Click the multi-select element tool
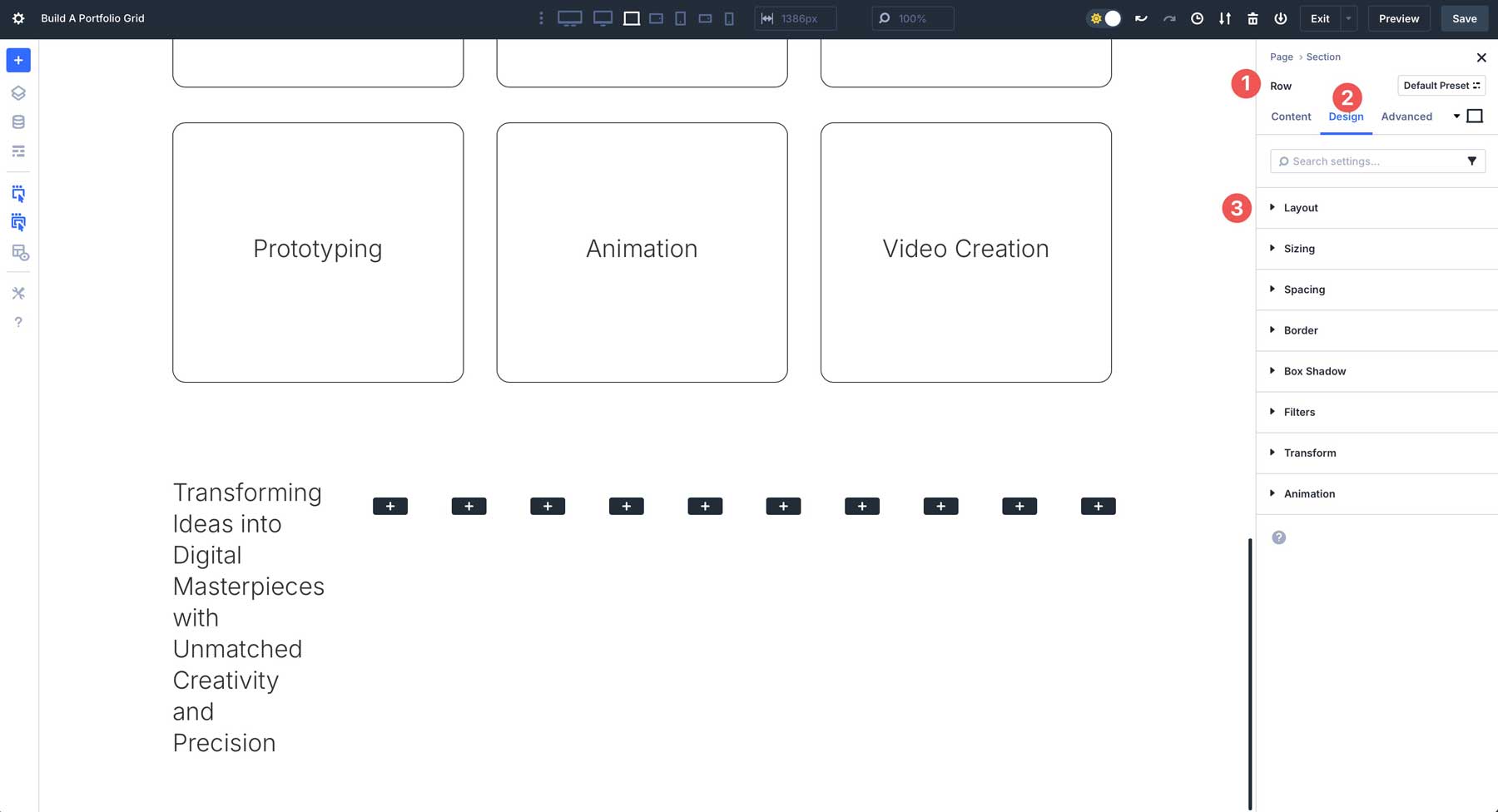This screenshot has width=1498, height=812. click(18, 222)
